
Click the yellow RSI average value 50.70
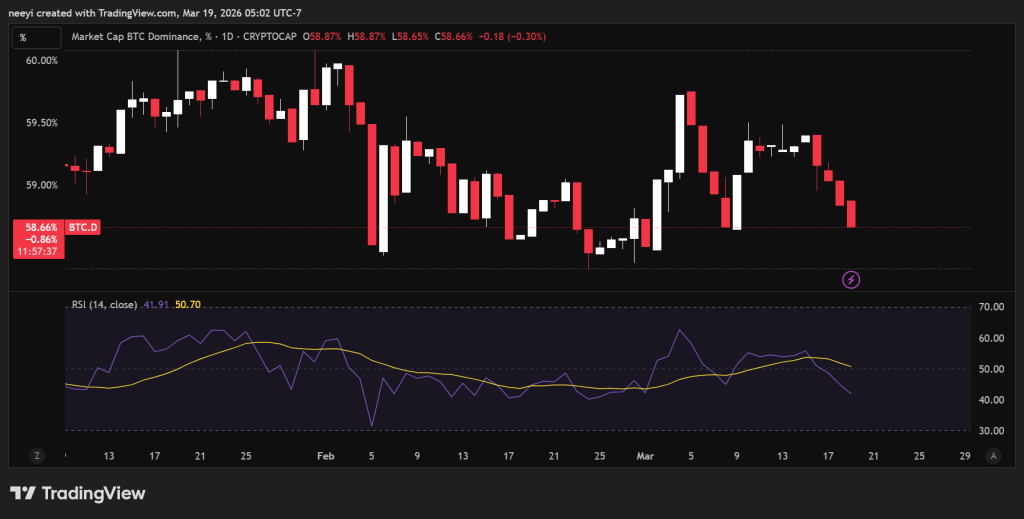[x=187, y=303]
